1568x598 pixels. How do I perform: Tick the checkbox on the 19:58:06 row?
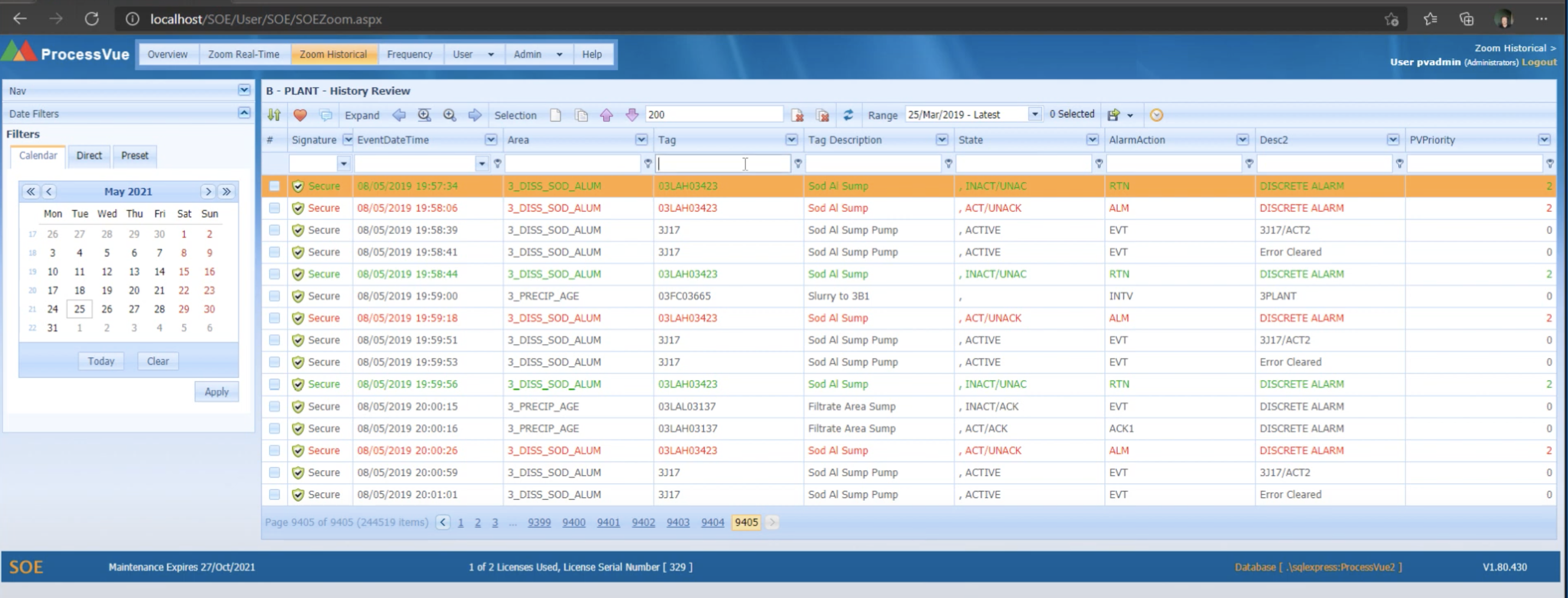[x=275, y=208]
